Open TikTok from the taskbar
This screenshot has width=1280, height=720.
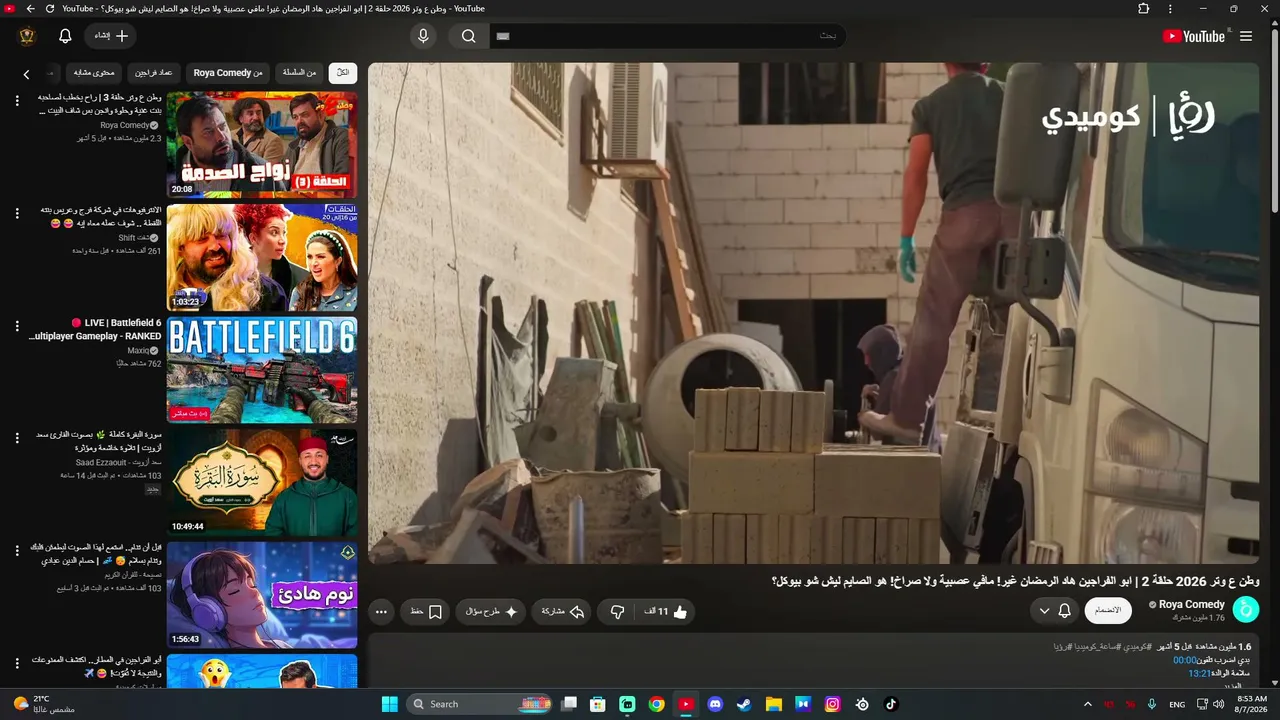click(x=891, y=704)
